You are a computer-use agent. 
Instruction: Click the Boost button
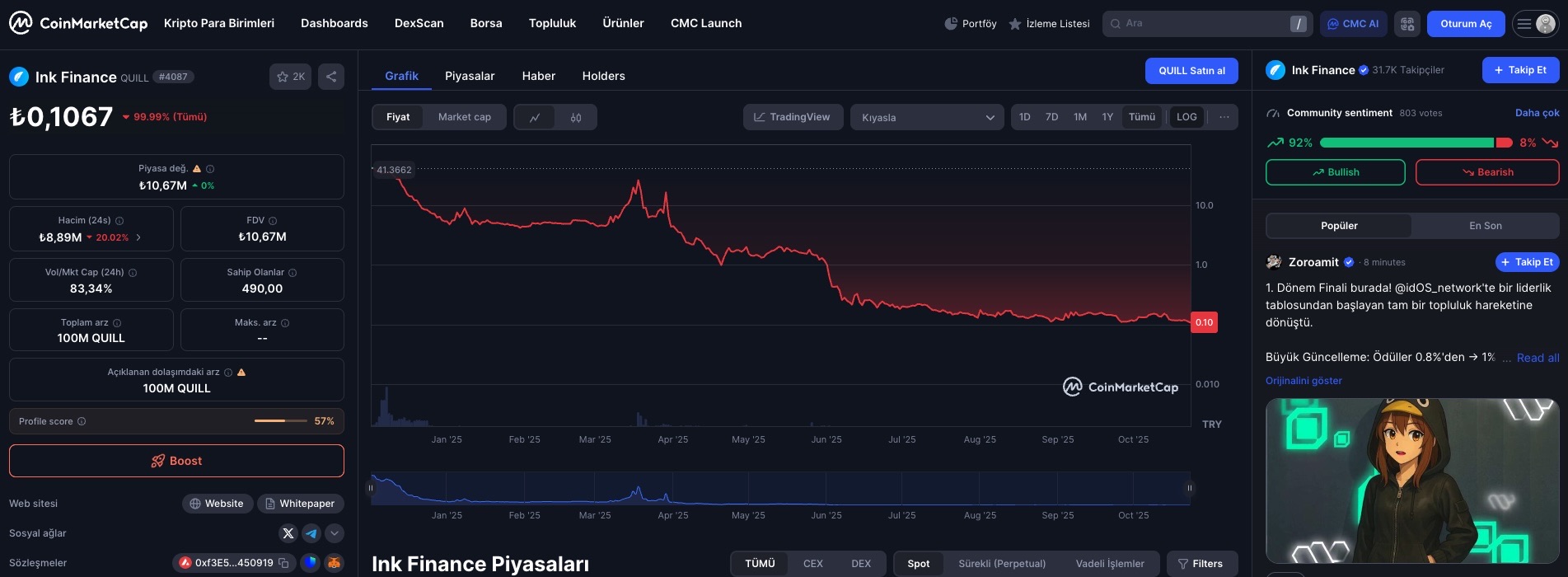[176, 461]
